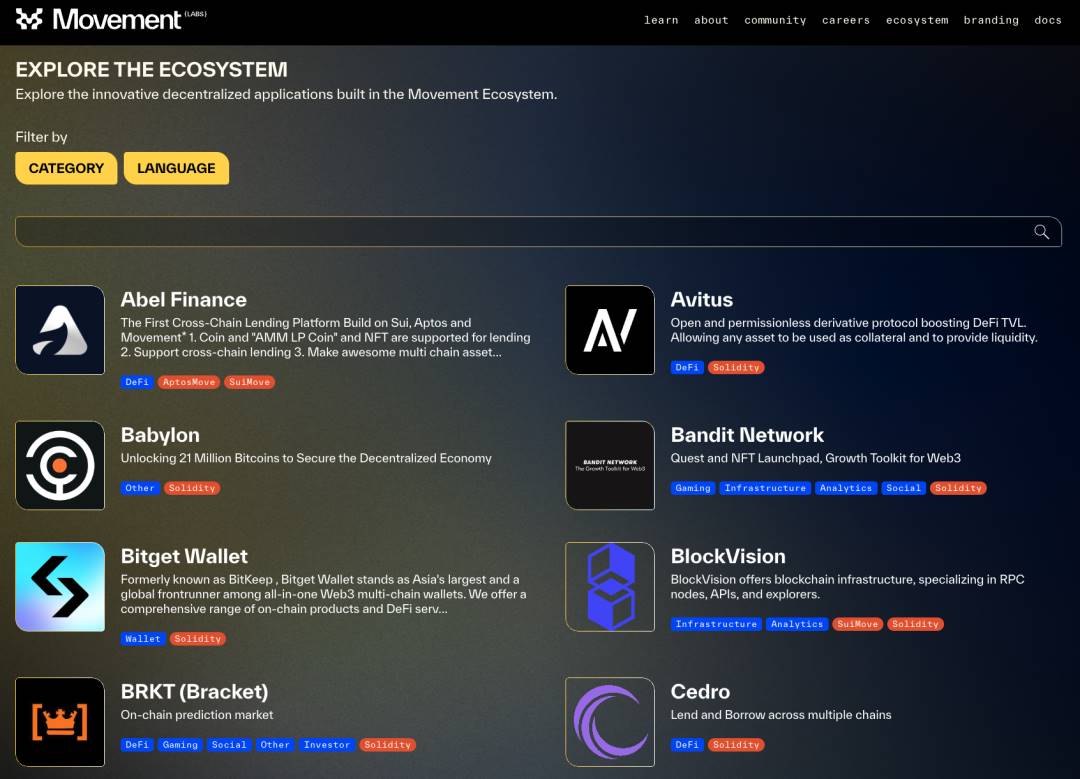Image resolution: width=1080 pixels, height=779 pixels.
Task: Click the Avitus project logo
Action: click(x=610, y=330)
